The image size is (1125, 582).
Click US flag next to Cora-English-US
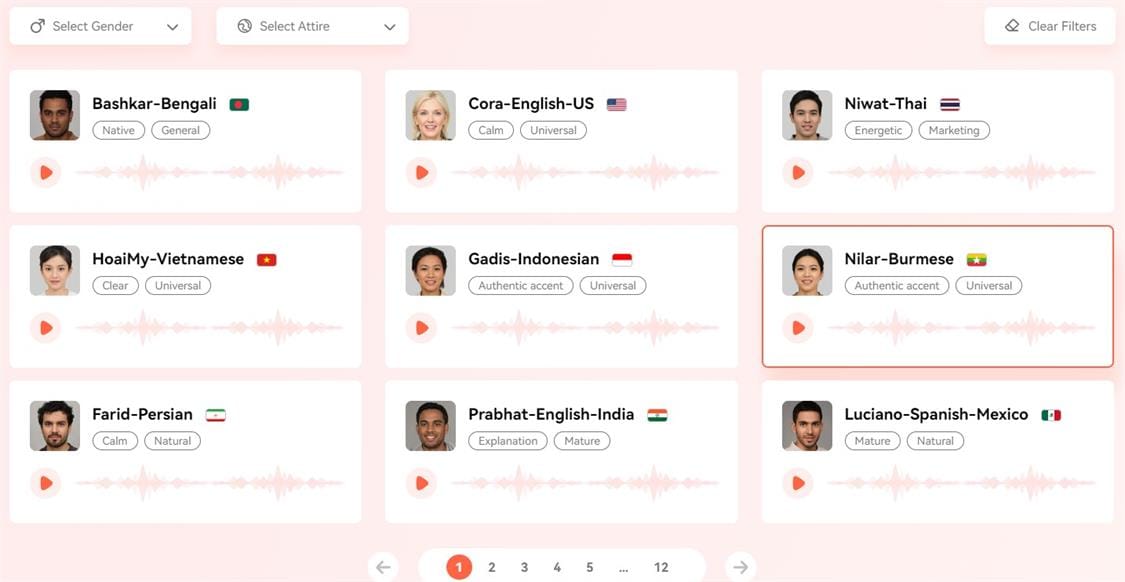616,105
